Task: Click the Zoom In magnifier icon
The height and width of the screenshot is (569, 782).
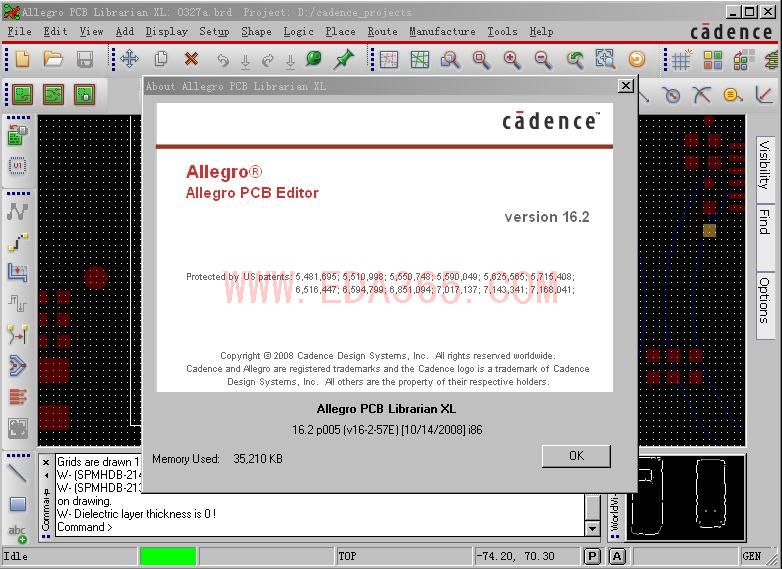Action: 511,59
